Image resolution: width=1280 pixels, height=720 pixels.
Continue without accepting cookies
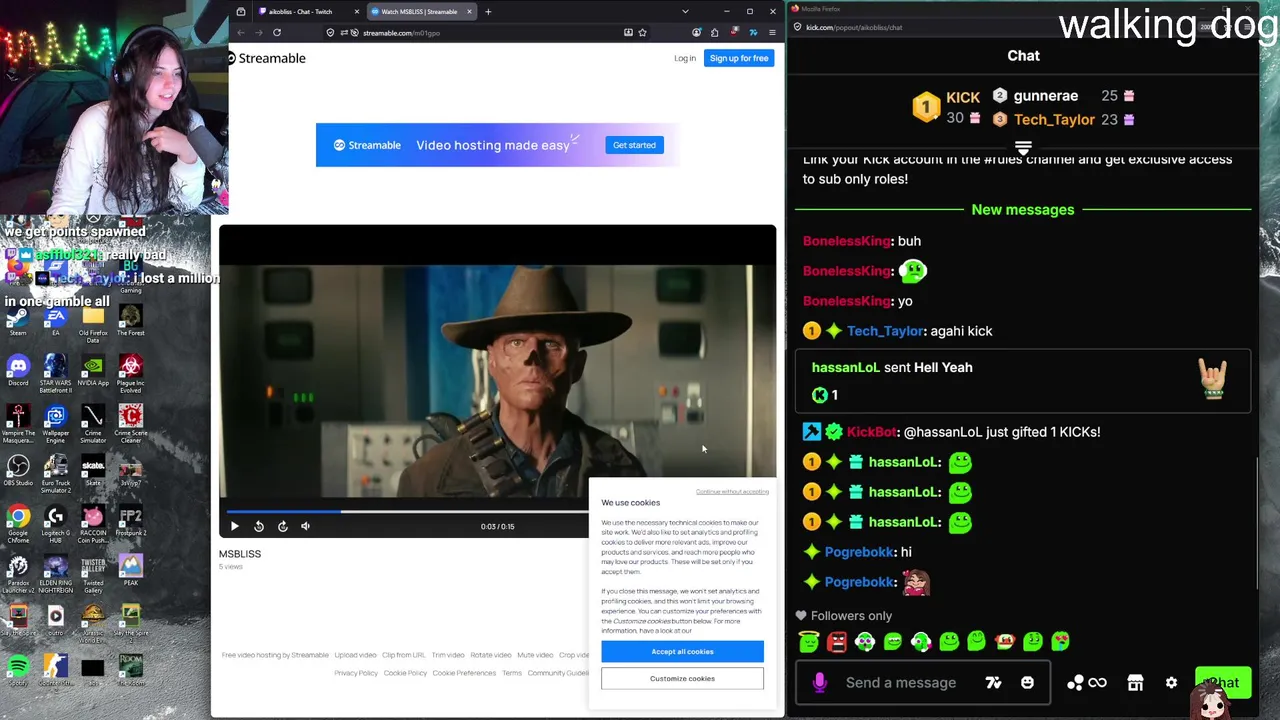point(732,492)
